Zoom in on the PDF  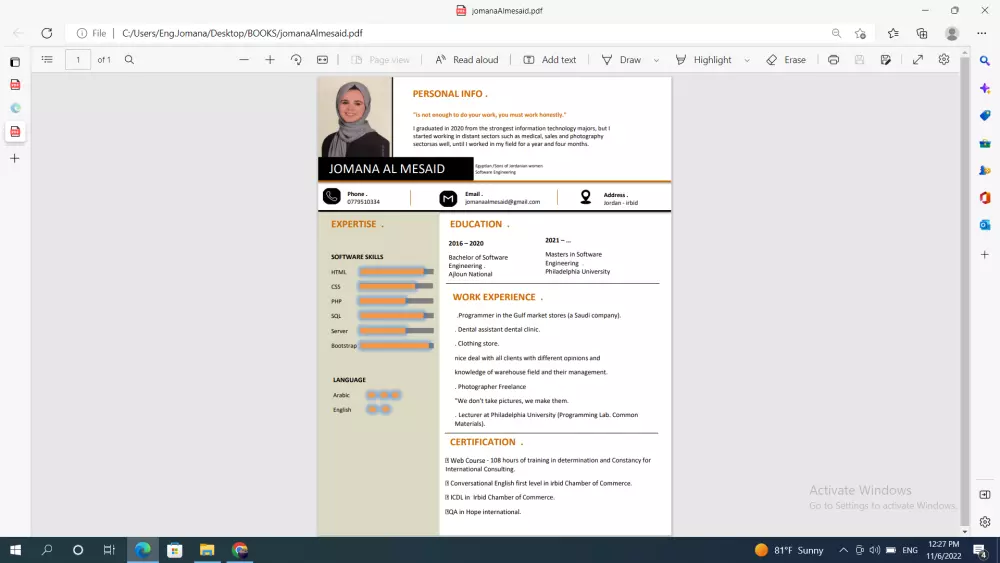tap(270, 59)
